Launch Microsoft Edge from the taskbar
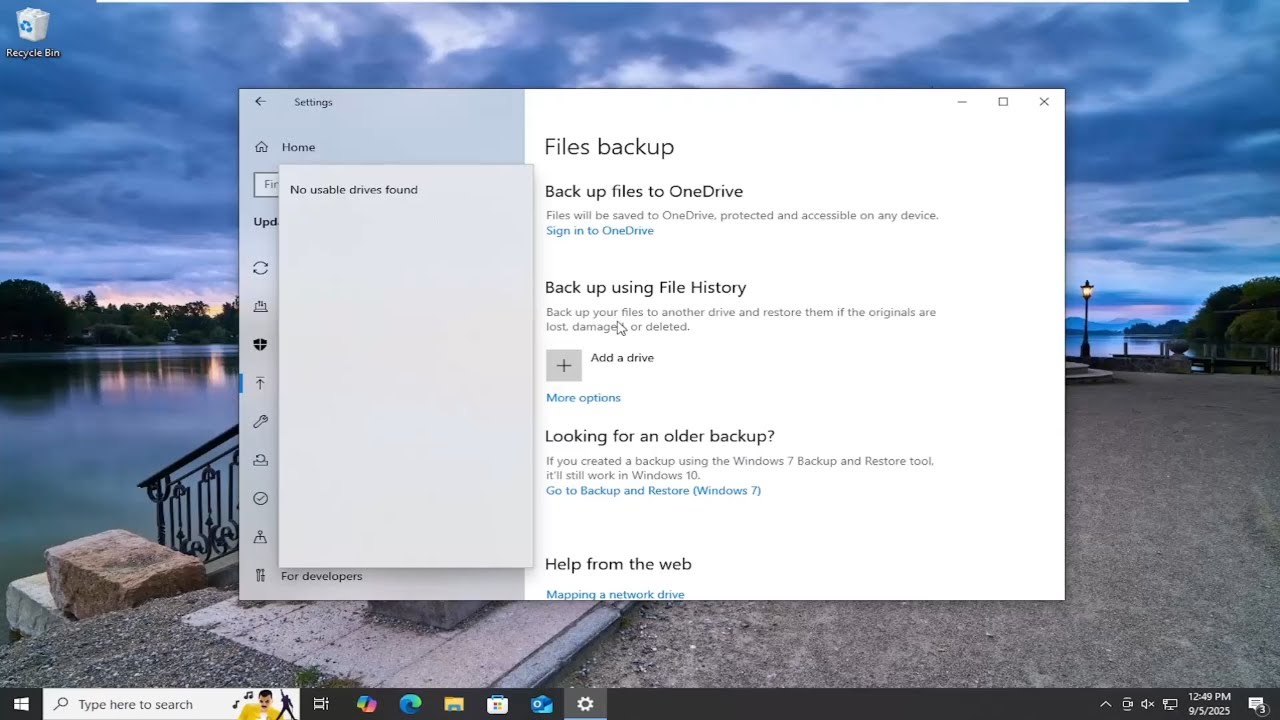 (x=410, y=704)
